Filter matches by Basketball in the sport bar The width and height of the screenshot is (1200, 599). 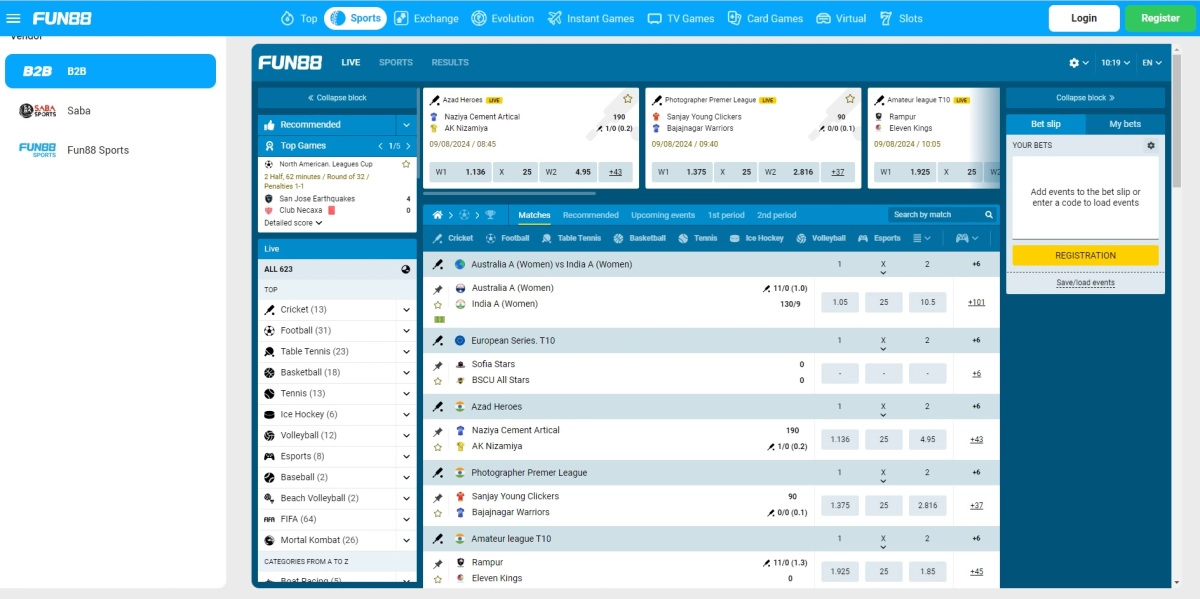click(x=640, y=238)
